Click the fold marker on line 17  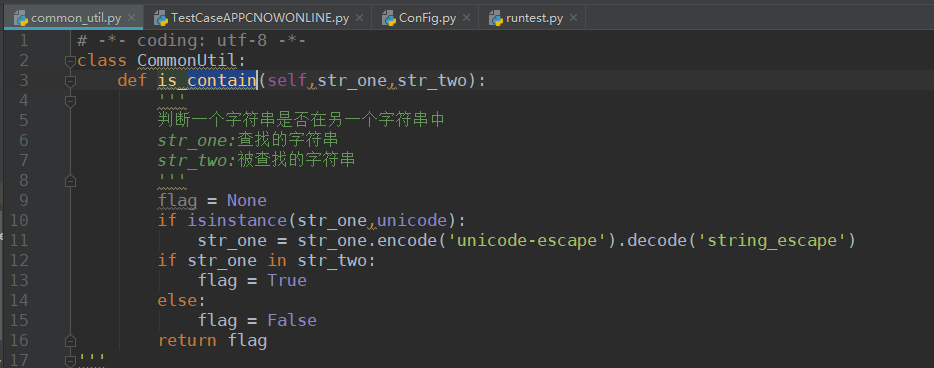(x=70, y=360)
